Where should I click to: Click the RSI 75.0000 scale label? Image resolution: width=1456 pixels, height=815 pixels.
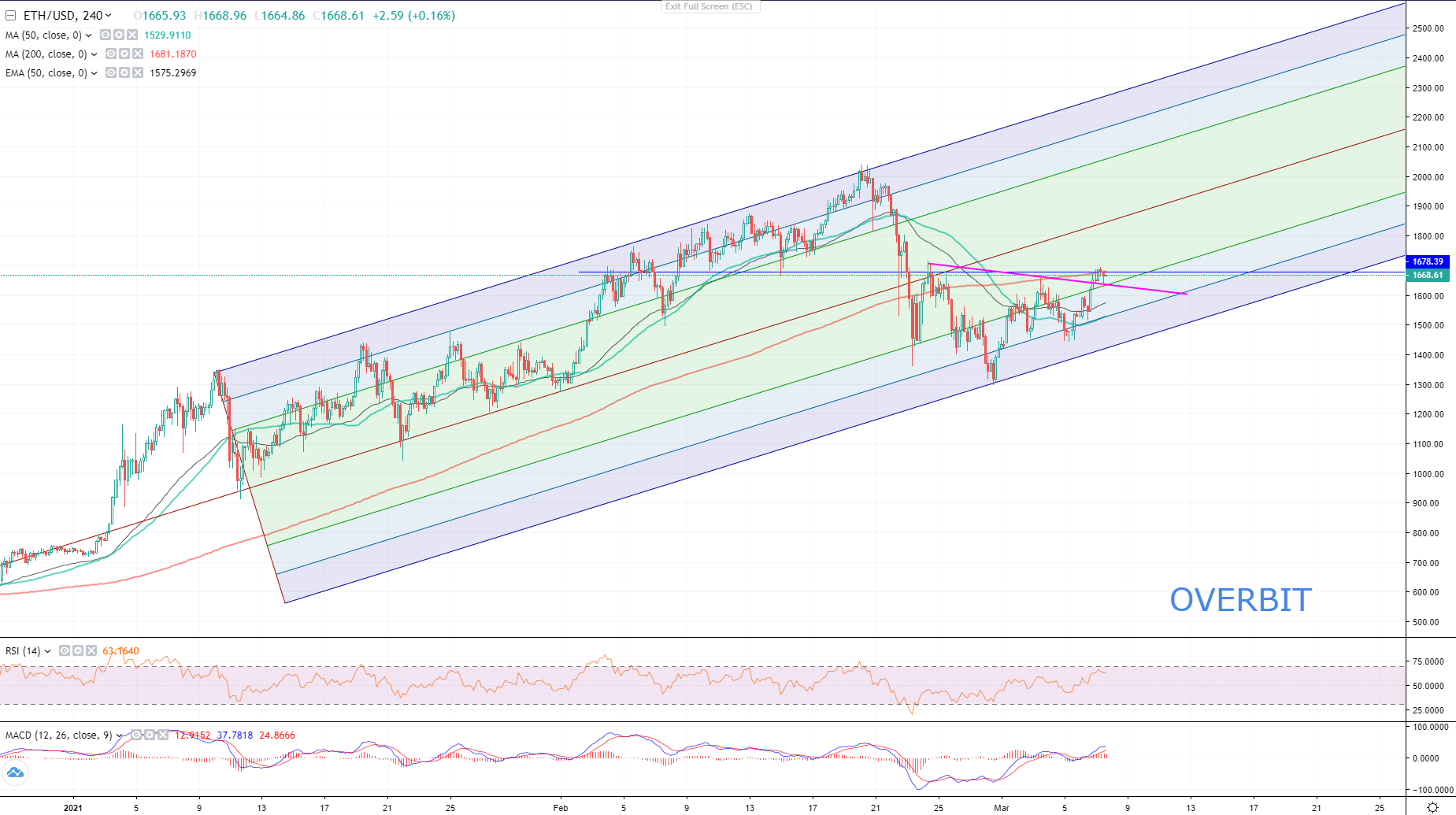point(1428,661)
